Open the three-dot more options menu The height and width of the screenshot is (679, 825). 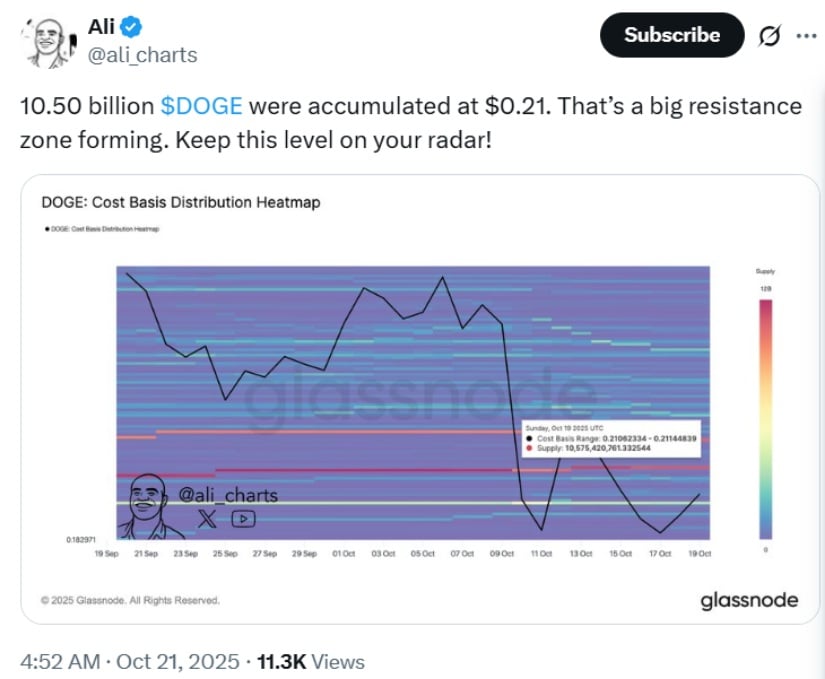tap(804, 35)
